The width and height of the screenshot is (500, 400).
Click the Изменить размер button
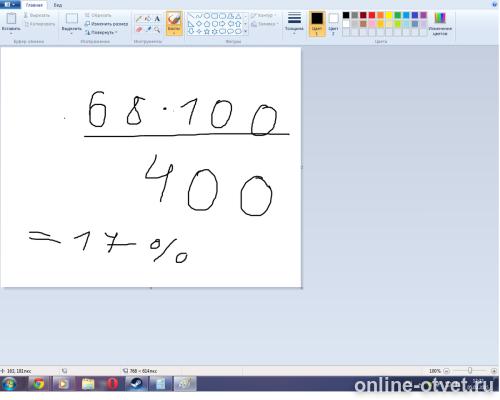[x=106, y=24]
